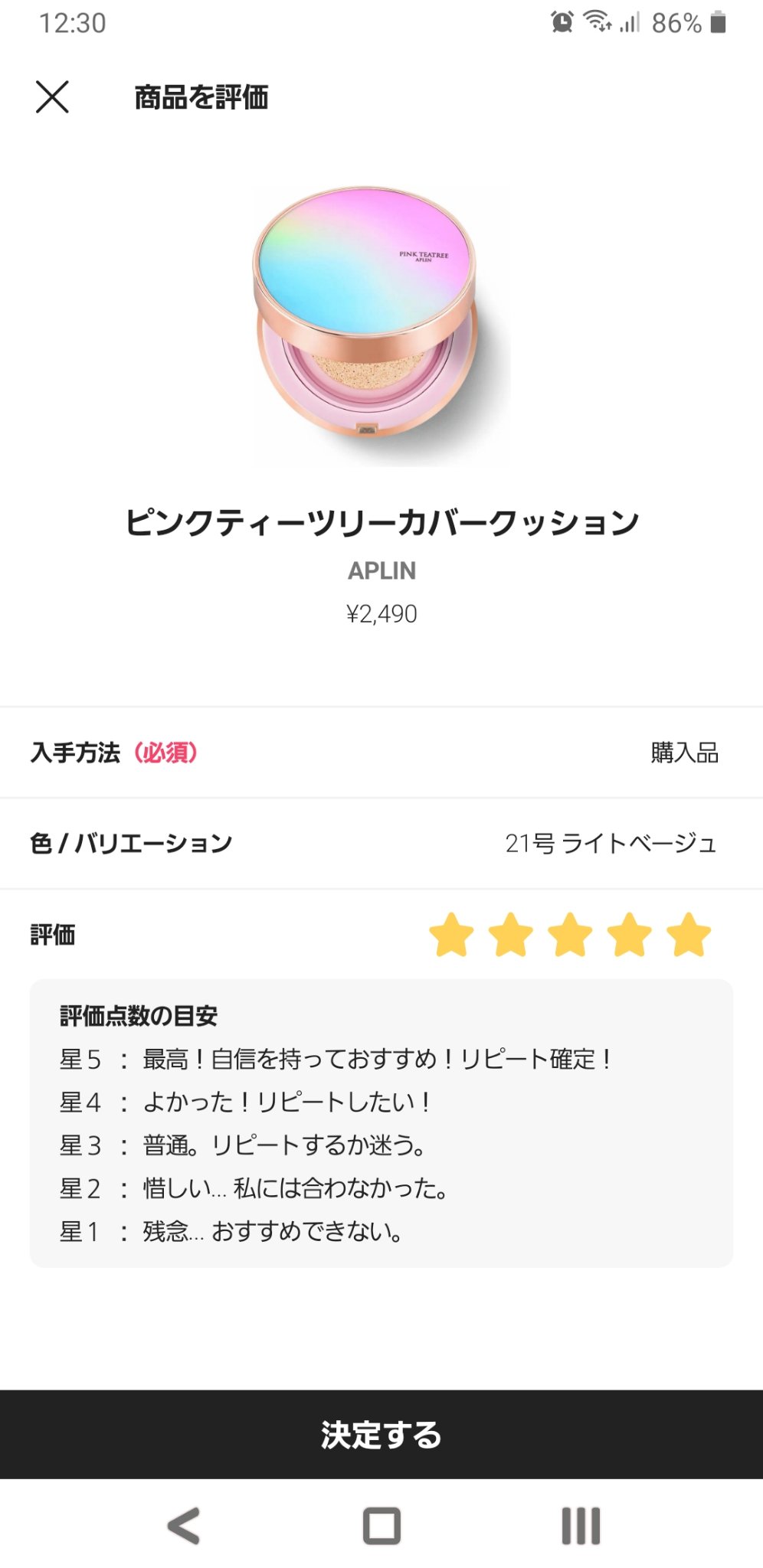This screenshot has width=763, height=1568.
Task: Open the recent apps navigation icon
Action: click(x=581, y=1526)
